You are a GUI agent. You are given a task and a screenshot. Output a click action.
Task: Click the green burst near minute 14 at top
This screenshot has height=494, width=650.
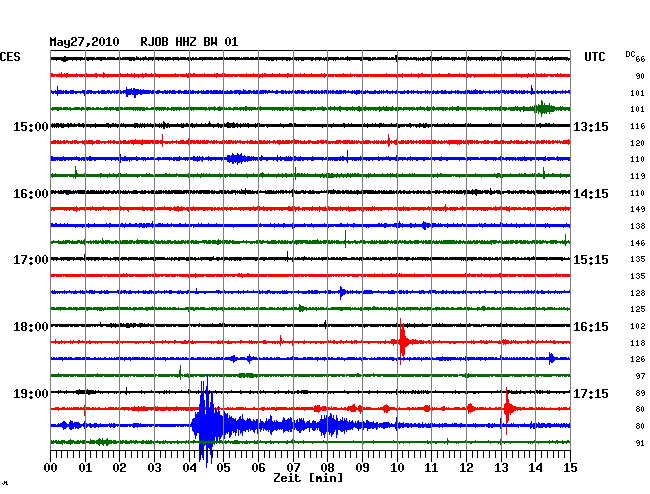tap(543, 109)
